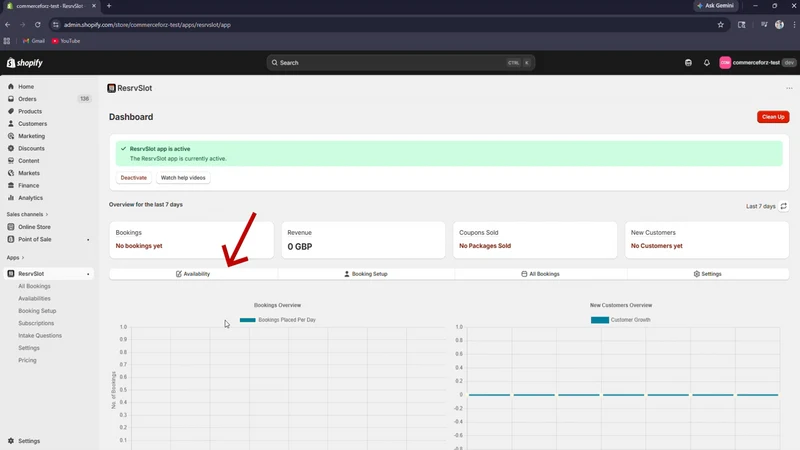Open Booking Setup in sidebar submenu
Image resolution: width=800 pixels, height=450 pixels.
(x=37, y=311)
